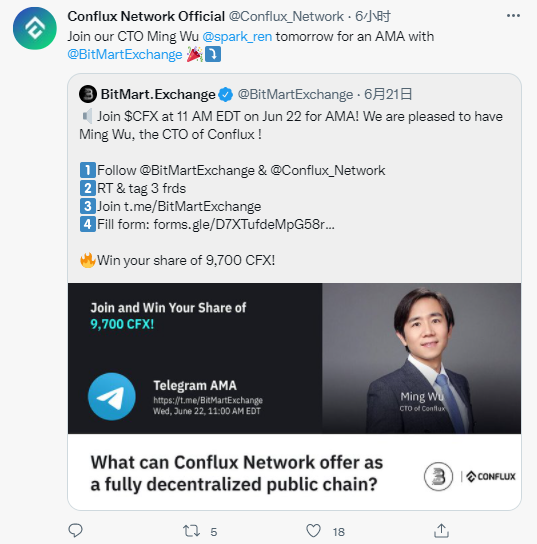Open the reply comment icon
The image size is (537, 544).
(75, 530)
